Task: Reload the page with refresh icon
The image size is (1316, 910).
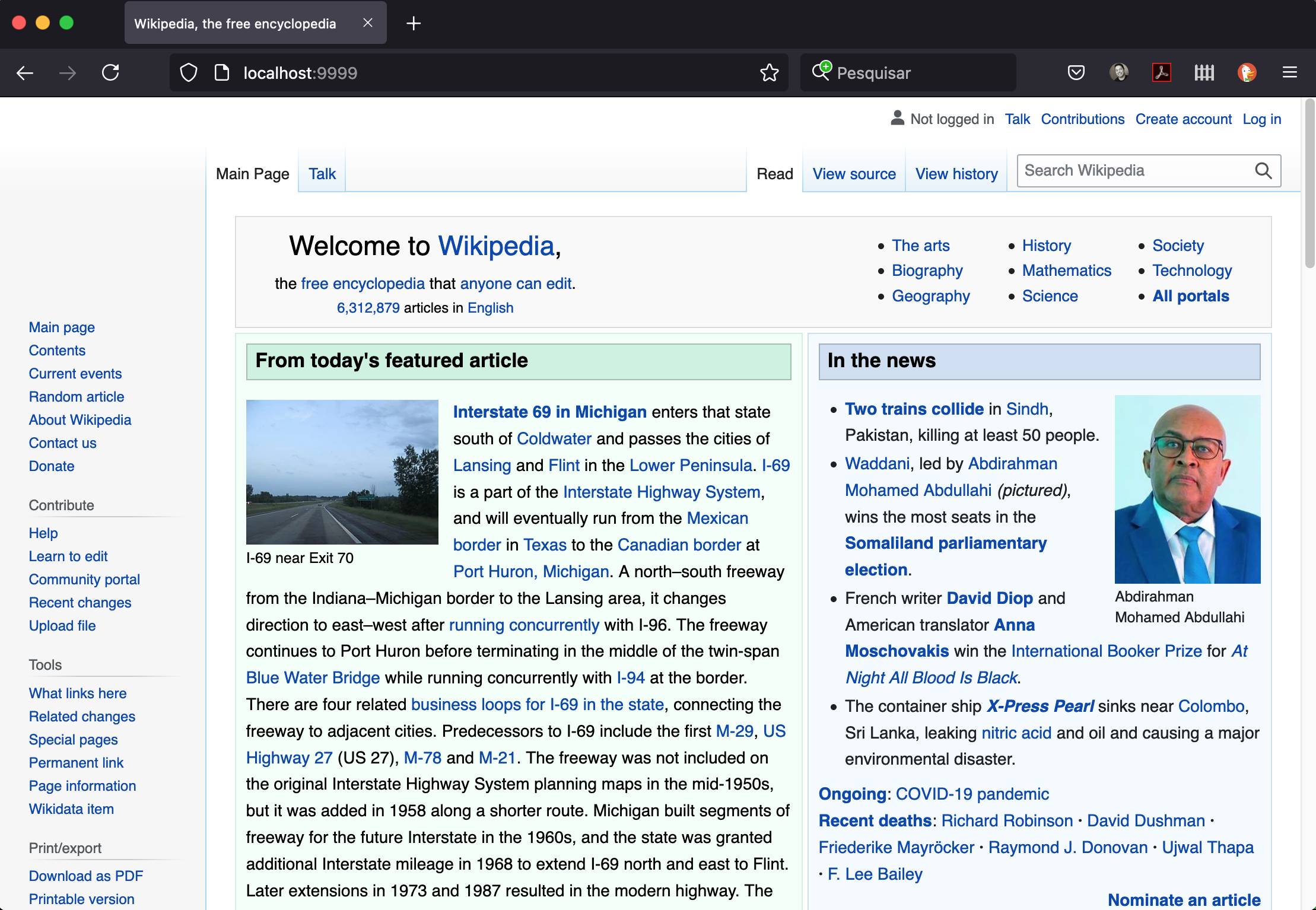Action: 110,73
